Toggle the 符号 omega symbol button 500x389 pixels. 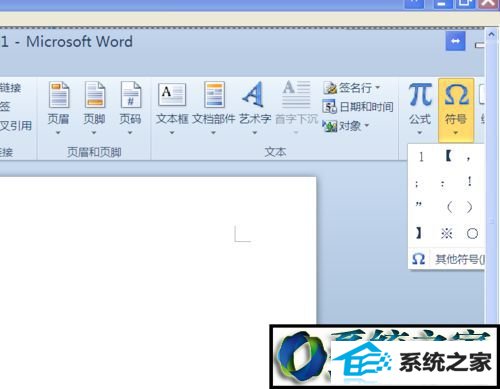[x=456, y=110]
